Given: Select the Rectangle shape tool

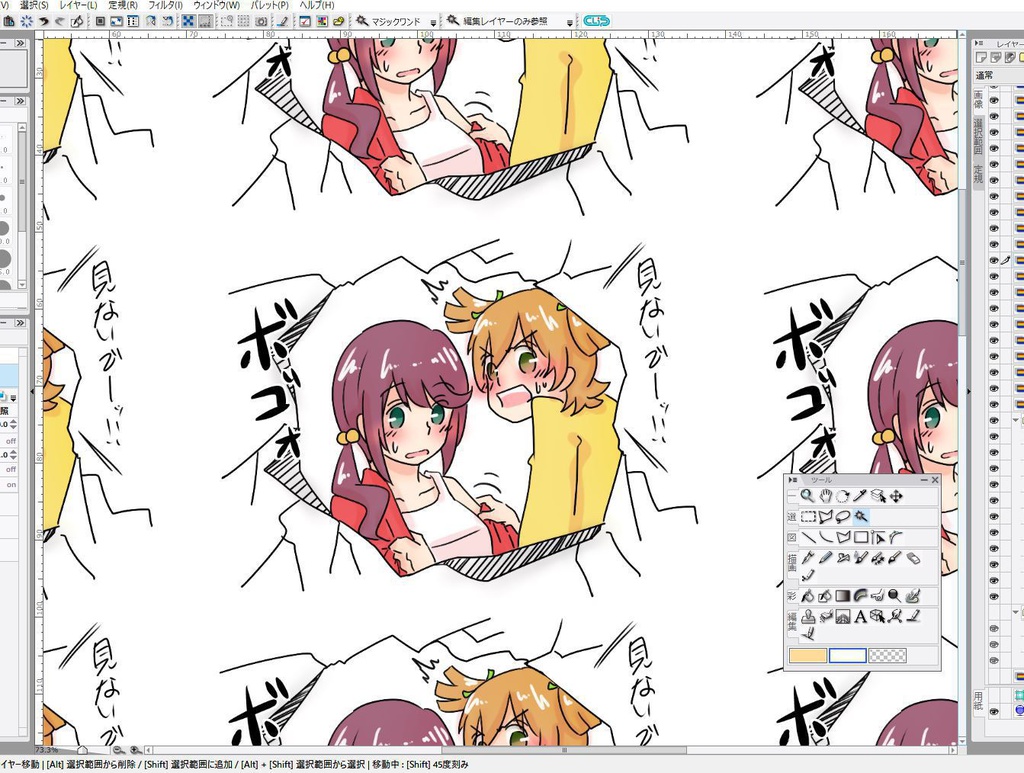Looking at the screenshot, I should (861, 537).
